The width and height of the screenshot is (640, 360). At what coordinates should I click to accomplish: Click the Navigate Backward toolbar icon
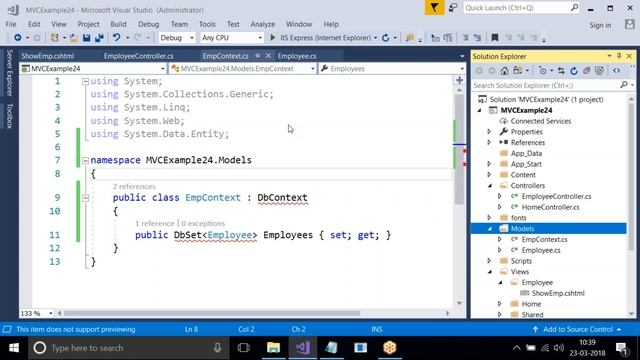click(x=17, y=38)
